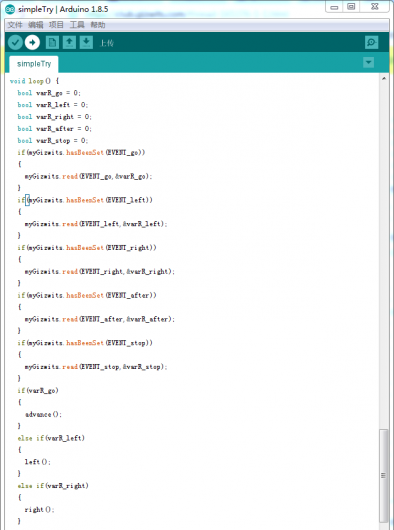
Task: Click the 'advance();' call
Action: (x=43, y=414)
